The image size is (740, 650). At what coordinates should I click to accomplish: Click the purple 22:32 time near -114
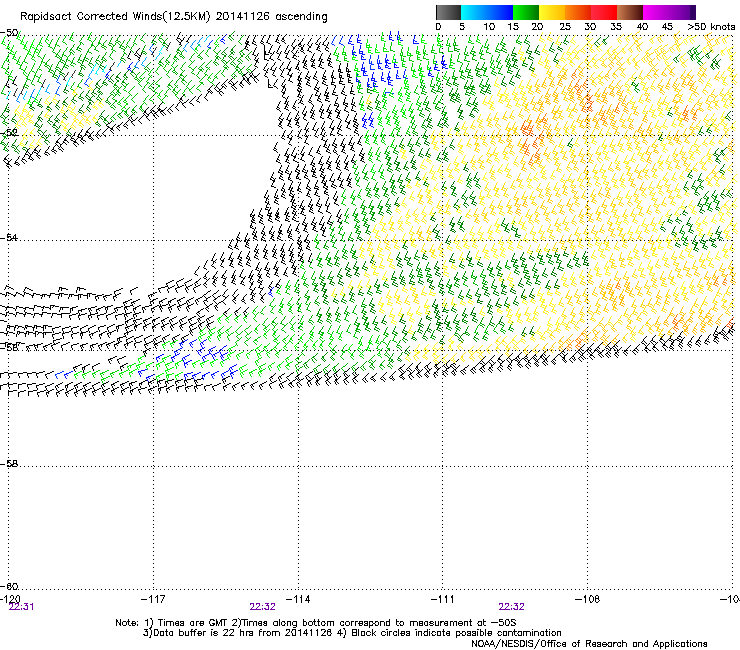(x=262, y=607)
